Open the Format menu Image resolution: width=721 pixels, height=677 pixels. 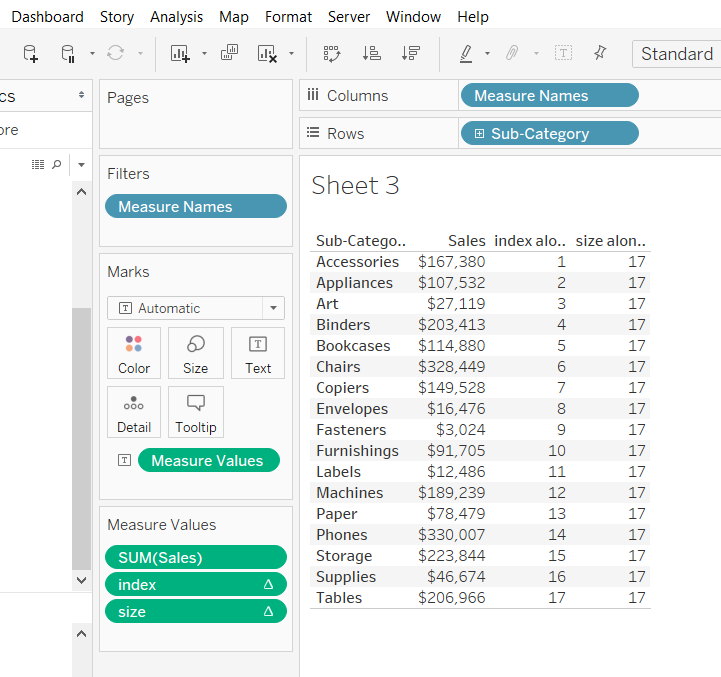288,17
